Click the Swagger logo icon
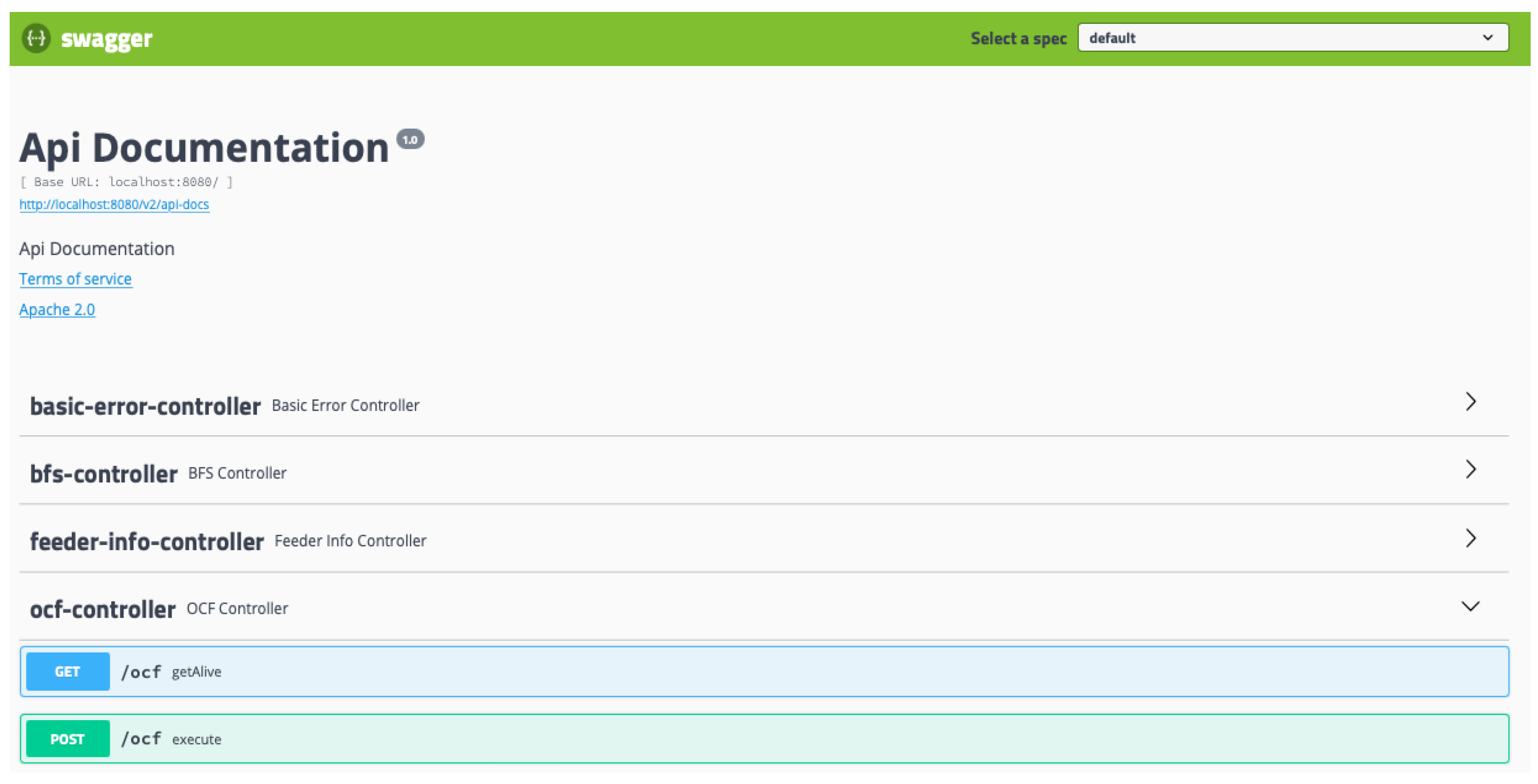Viewport: 1538px width, 784px height. pos(36,38)
